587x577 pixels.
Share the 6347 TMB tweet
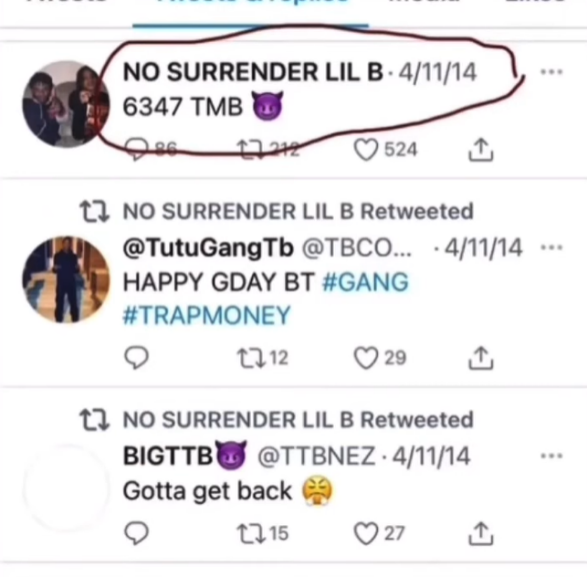coord(481,150)
